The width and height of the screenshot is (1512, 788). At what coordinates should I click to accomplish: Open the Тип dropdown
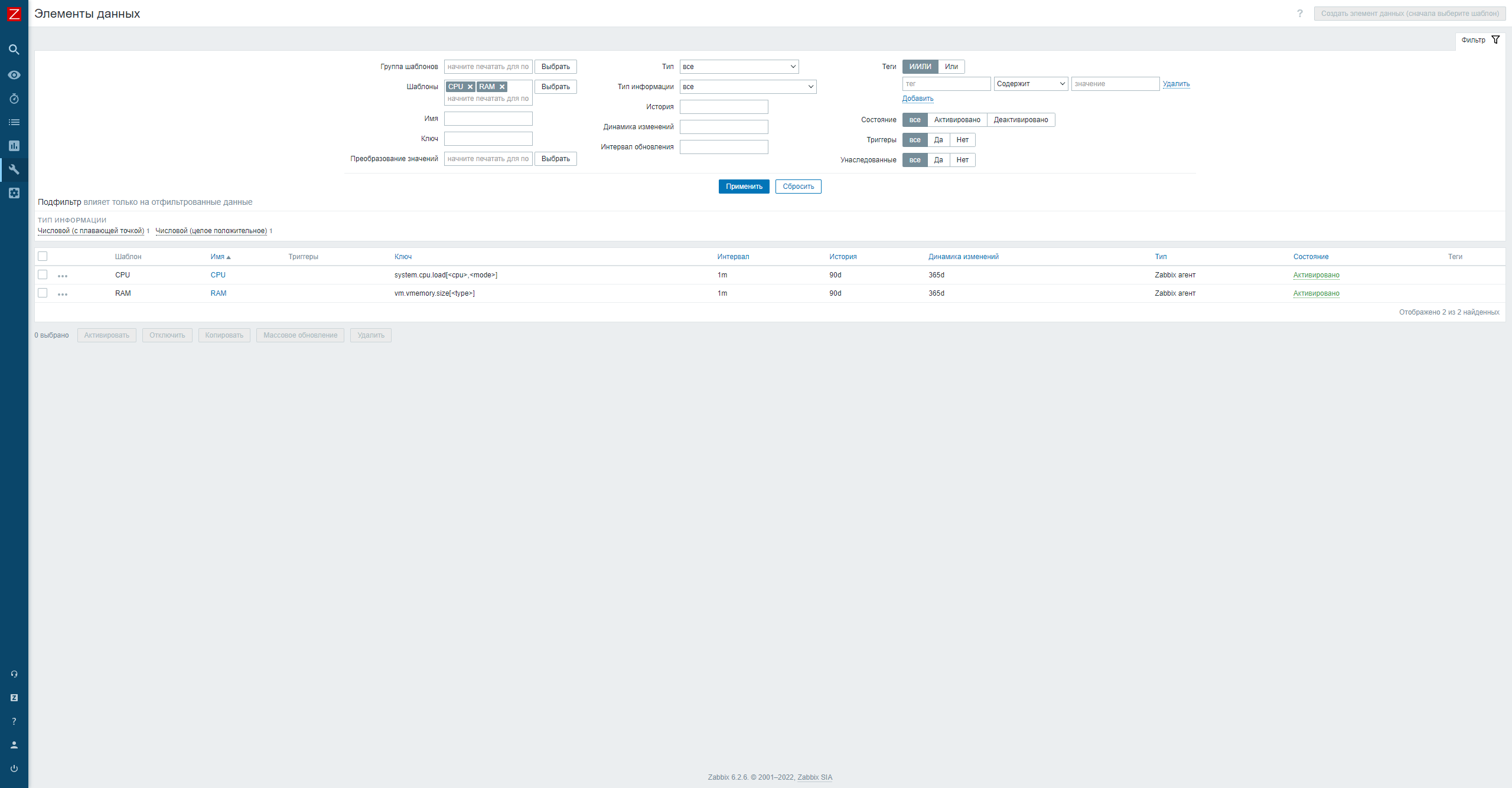tap(739, 67)
